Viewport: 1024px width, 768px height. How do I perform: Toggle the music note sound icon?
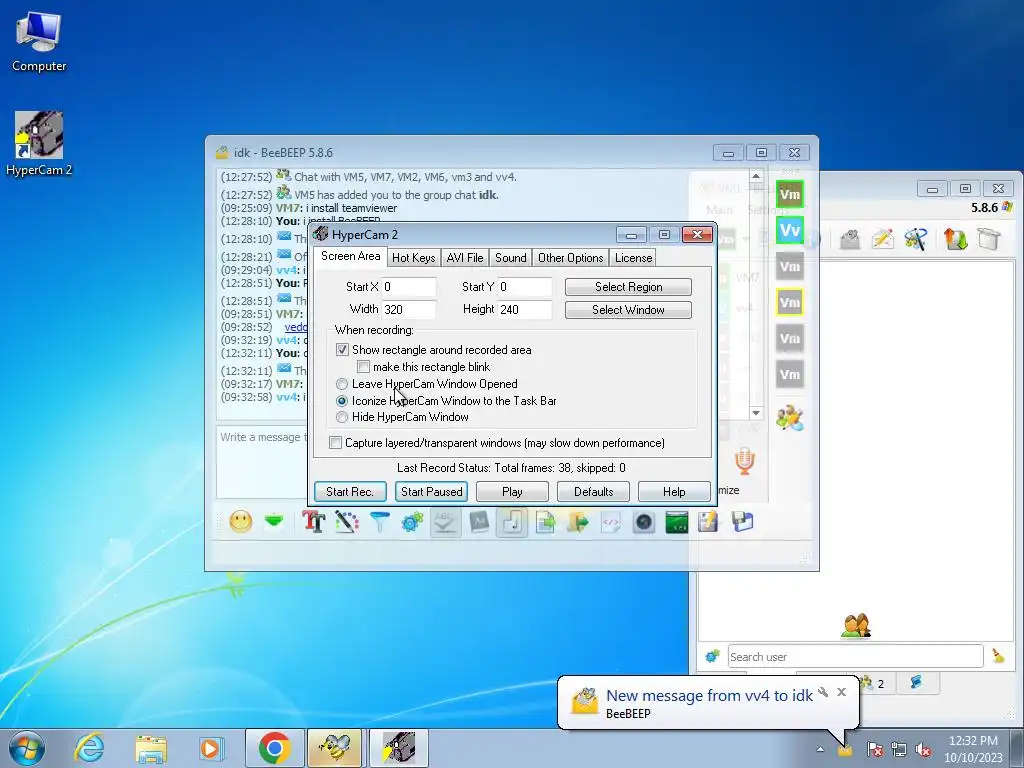tap(512, 522)
